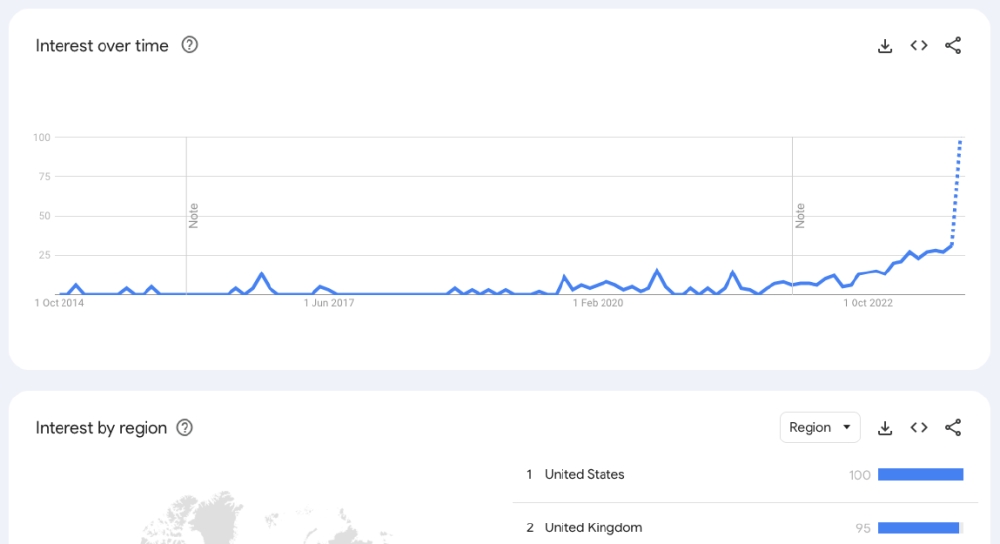Click the 1 Feb 2020 axis label
The height and width of the screenshot is (544, 1000).
[597, 303]
